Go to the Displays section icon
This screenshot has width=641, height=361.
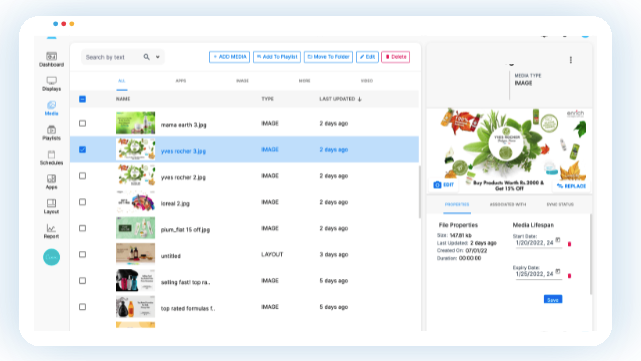tap(52, 81)
